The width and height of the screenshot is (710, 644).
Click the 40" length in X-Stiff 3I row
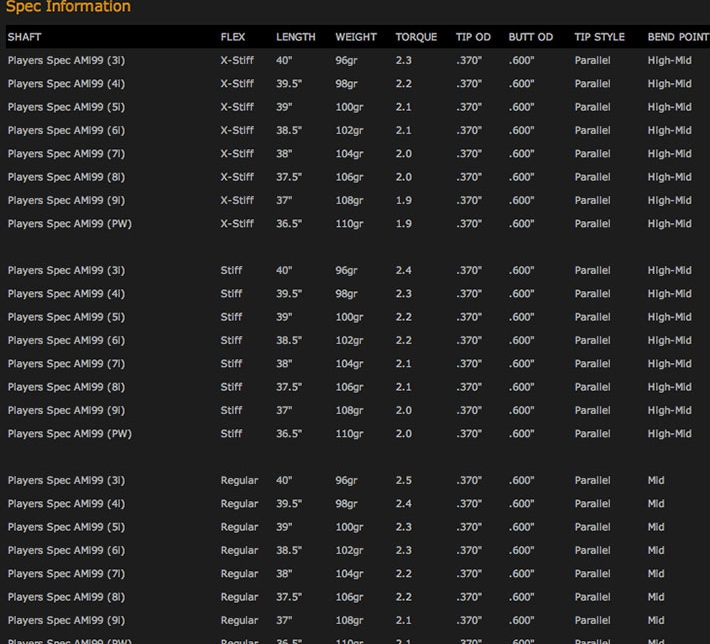click(x=284, y=60)
